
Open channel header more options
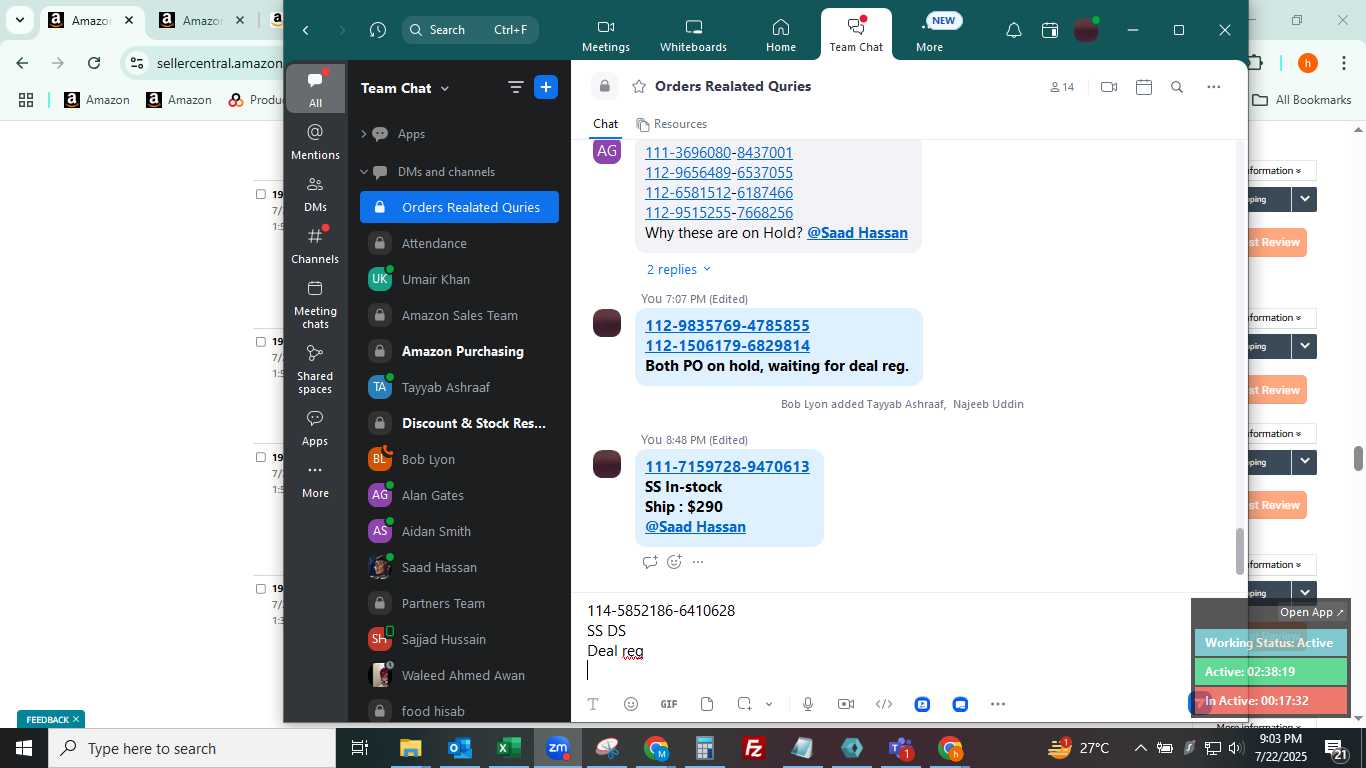pyautogui.click(x=1214, y=87)
